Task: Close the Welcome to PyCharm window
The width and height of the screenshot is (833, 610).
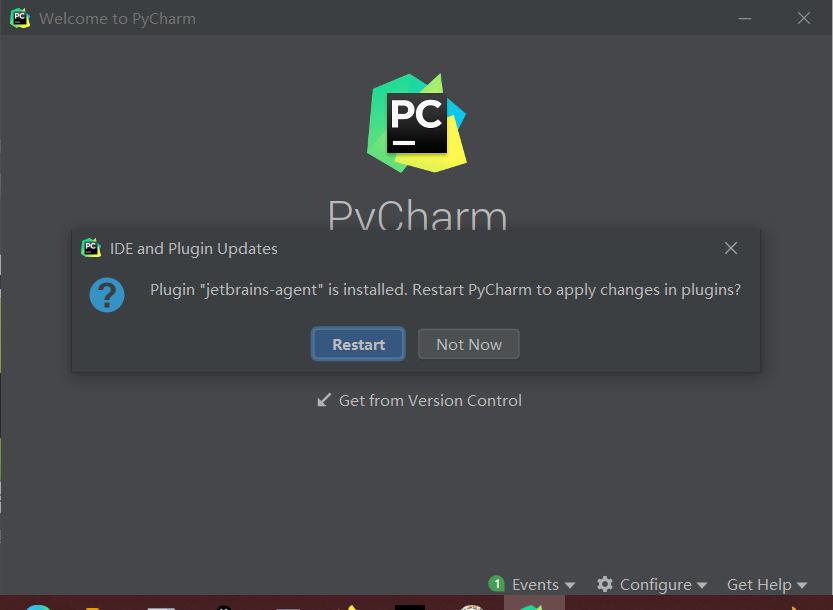Action: [804, 18]
